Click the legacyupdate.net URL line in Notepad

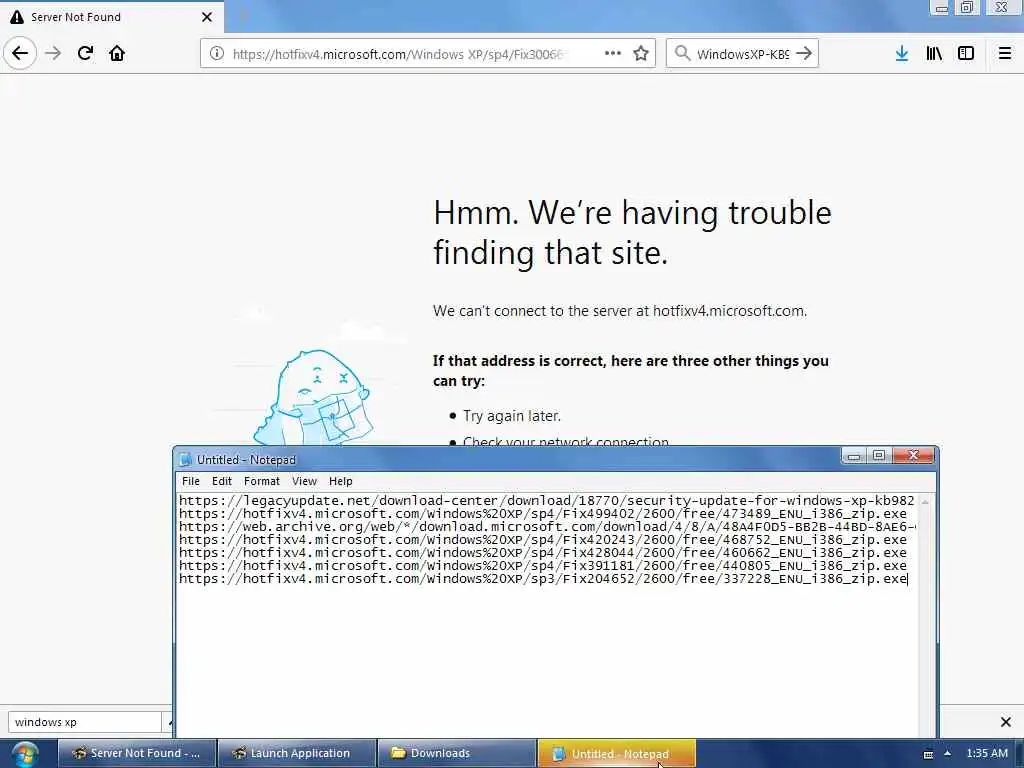click(547, 501)
